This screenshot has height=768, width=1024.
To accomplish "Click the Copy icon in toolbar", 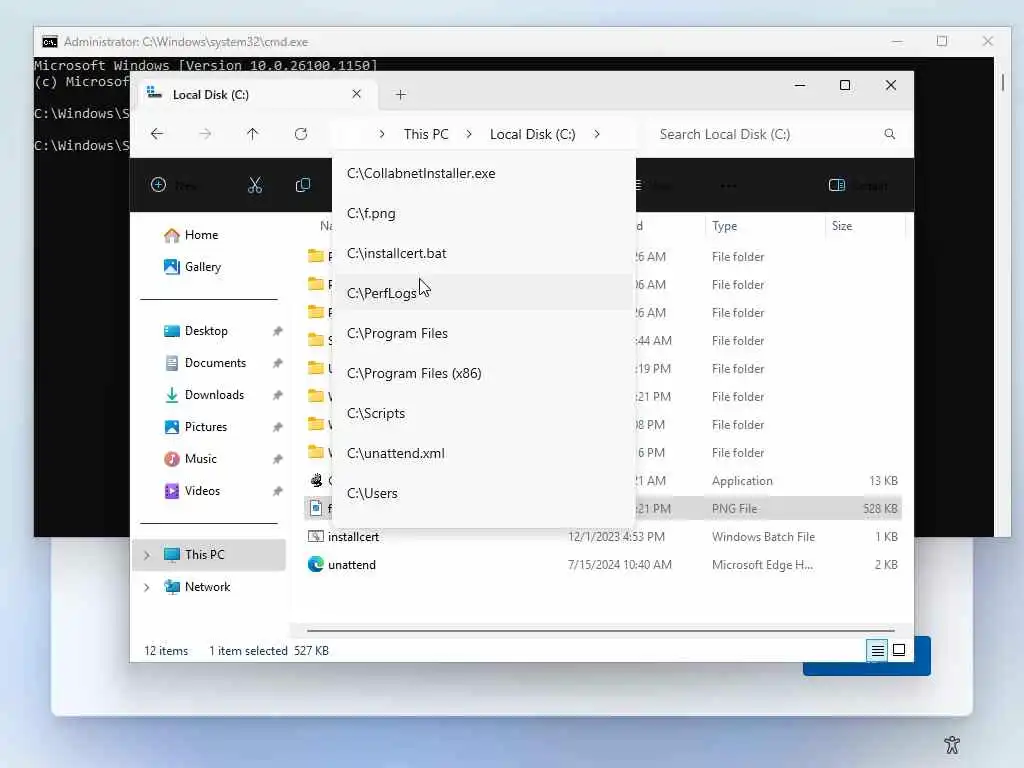I will (x=303, y=185).
